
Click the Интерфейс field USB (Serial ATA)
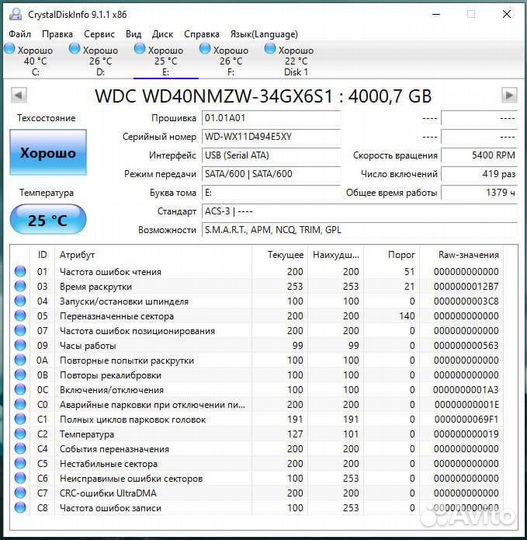(271, 155)
